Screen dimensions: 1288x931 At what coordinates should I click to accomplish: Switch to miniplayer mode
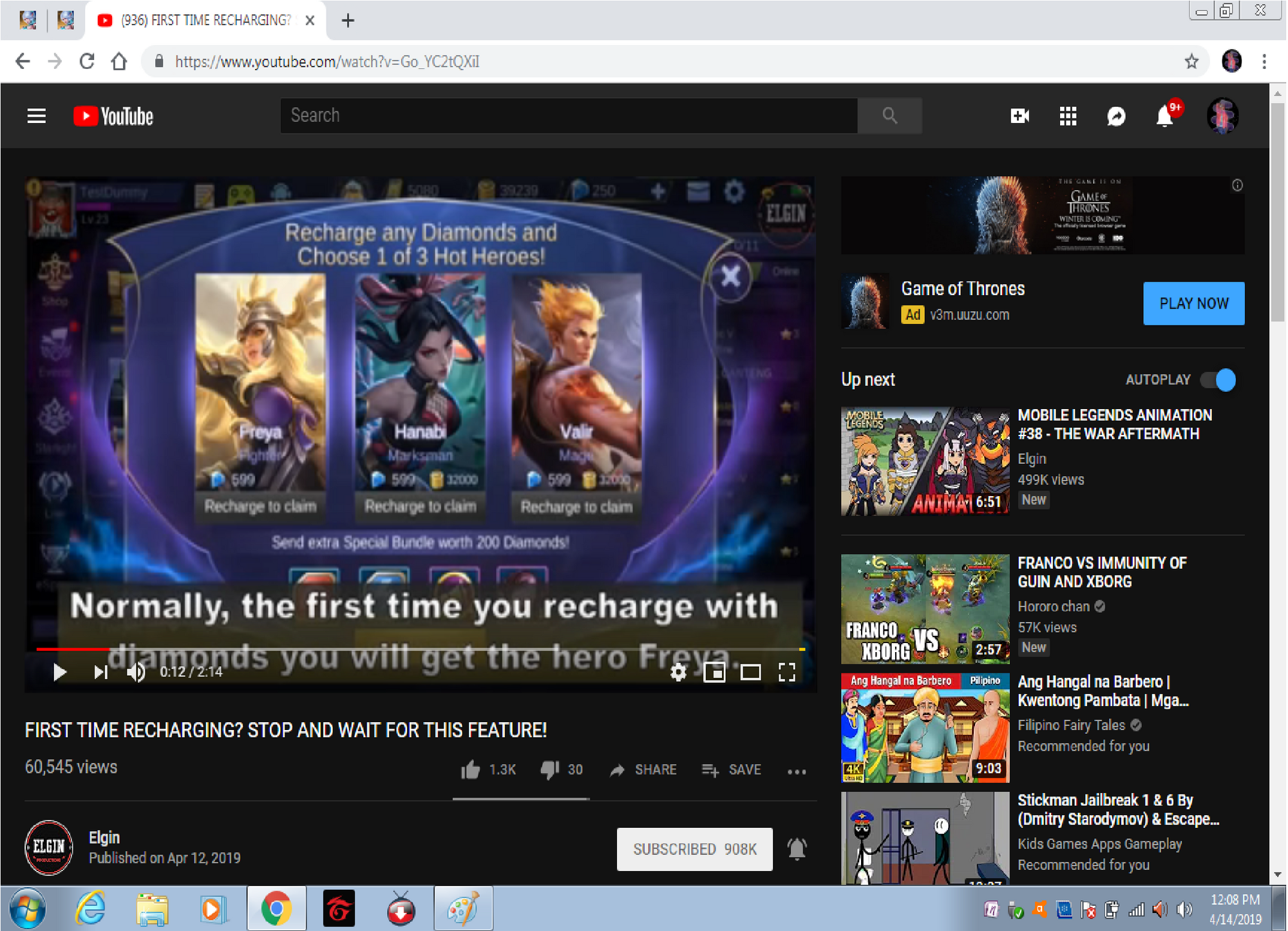(714, 672)
